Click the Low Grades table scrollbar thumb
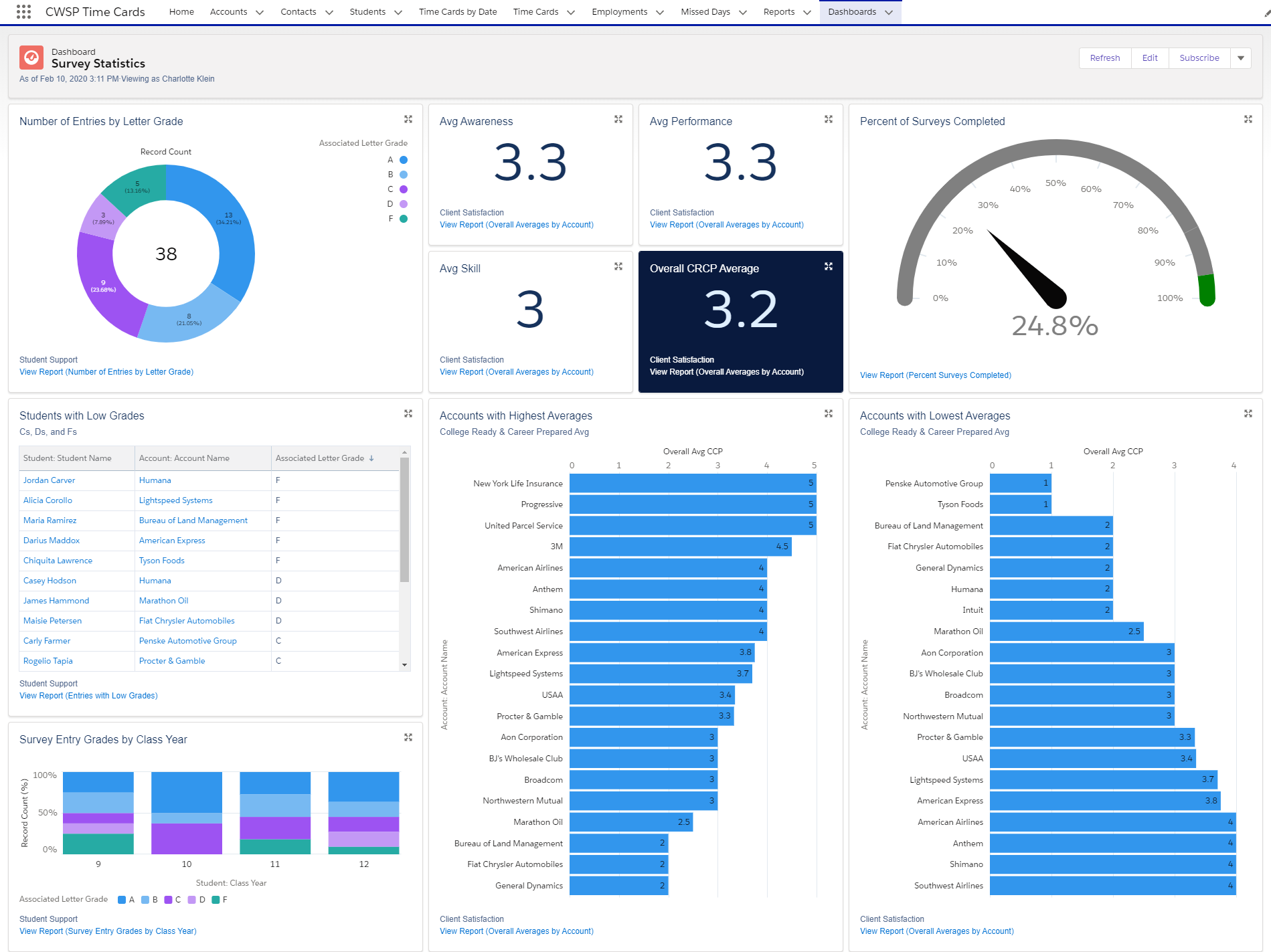Screen dimensions: 1271x952 [x=404, y=520]
